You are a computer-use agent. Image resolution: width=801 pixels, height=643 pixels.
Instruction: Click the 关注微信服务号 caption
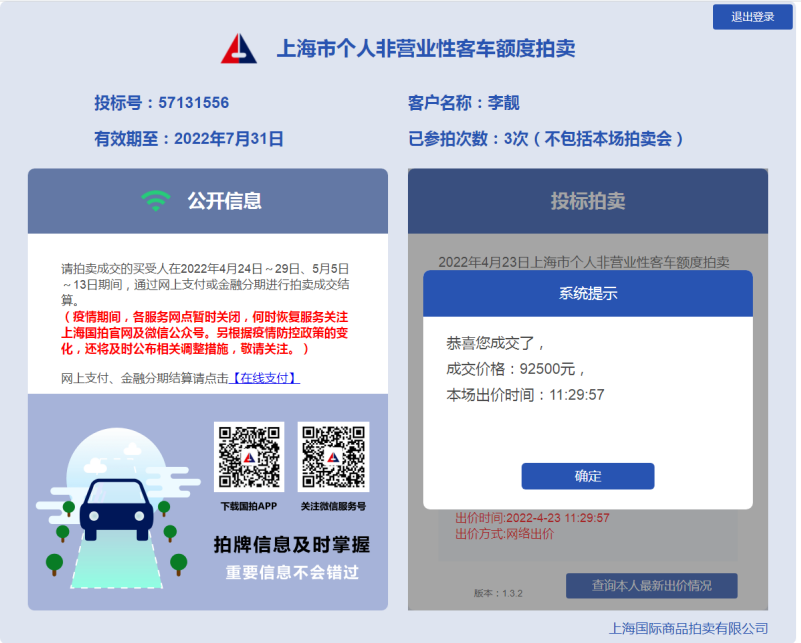[x=333, y=506]
